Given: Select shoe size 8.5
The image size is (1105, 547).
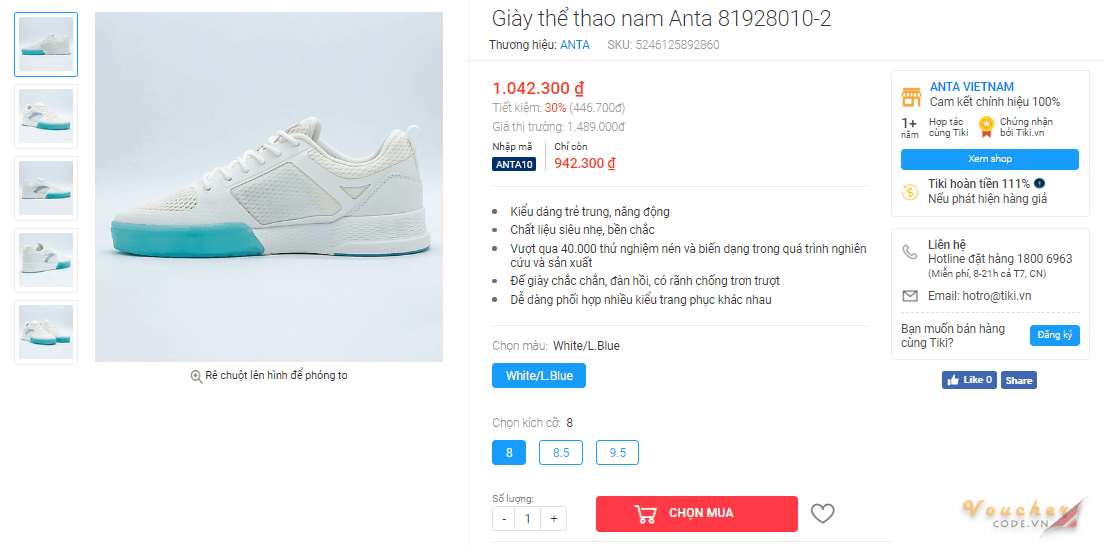Looking at the screenshot, I should point(561,453).
